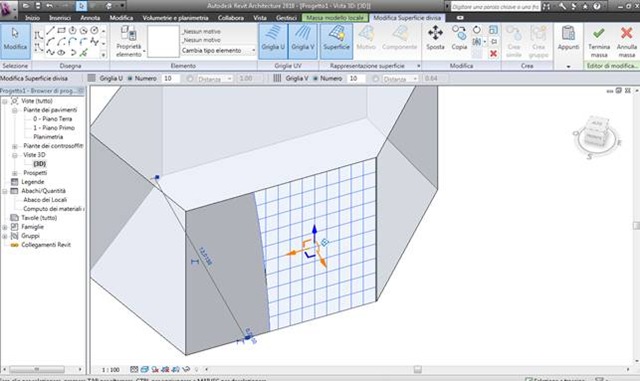Open the Inserisci ribbon tab
The width and height of the screenshot is (640, 381).
point(60,18)
